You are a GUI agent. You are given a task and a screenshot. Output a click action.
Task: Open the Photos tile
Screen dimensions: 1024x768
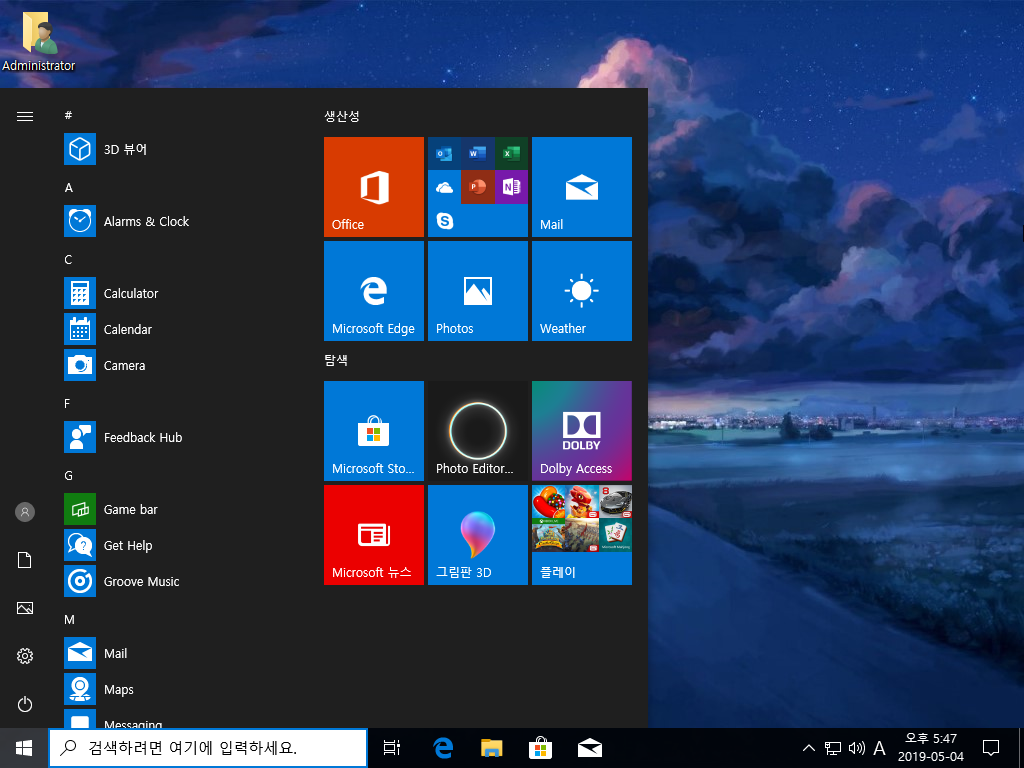tap(477, 291)
